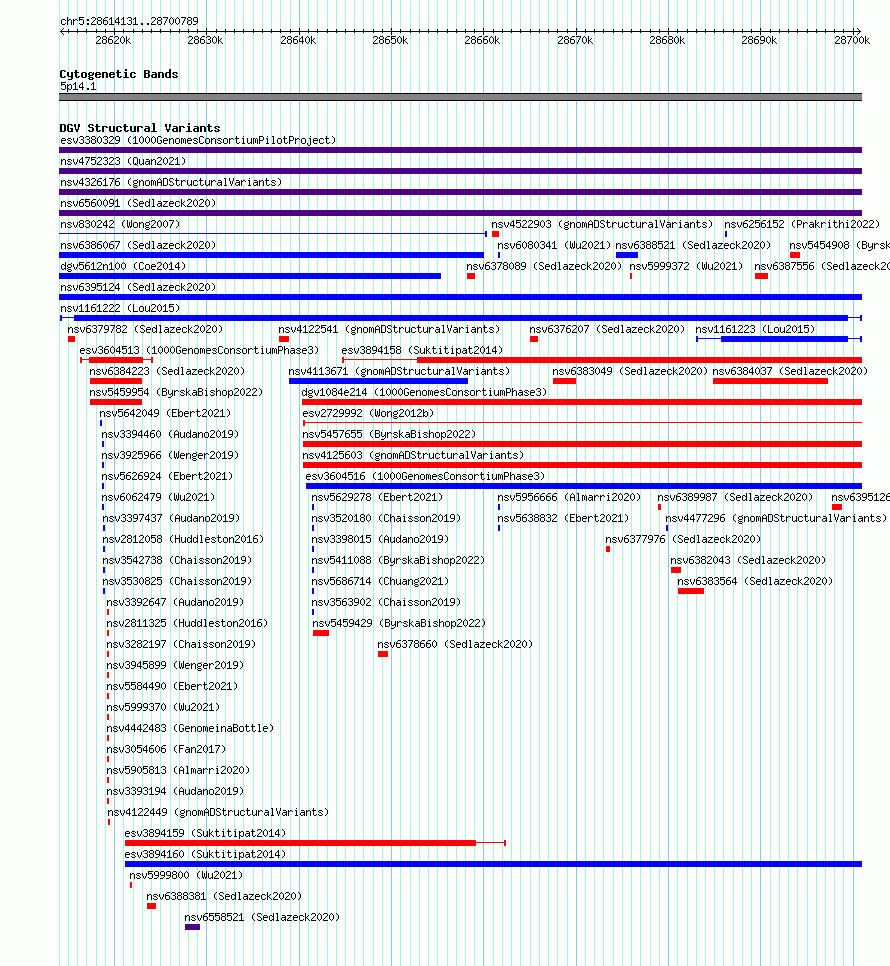Select the nsv6379782 (Sedlazeck2020) label
890x966 pixels.
point(145,329)
